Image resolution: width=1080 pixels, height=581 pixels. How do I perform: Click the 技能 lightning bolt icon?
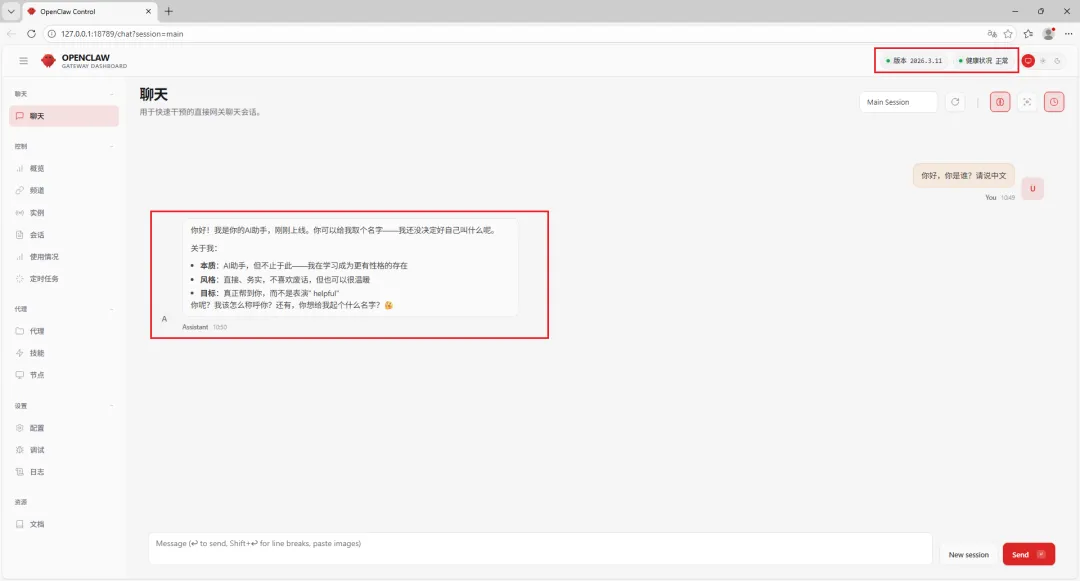click(19, 353)
